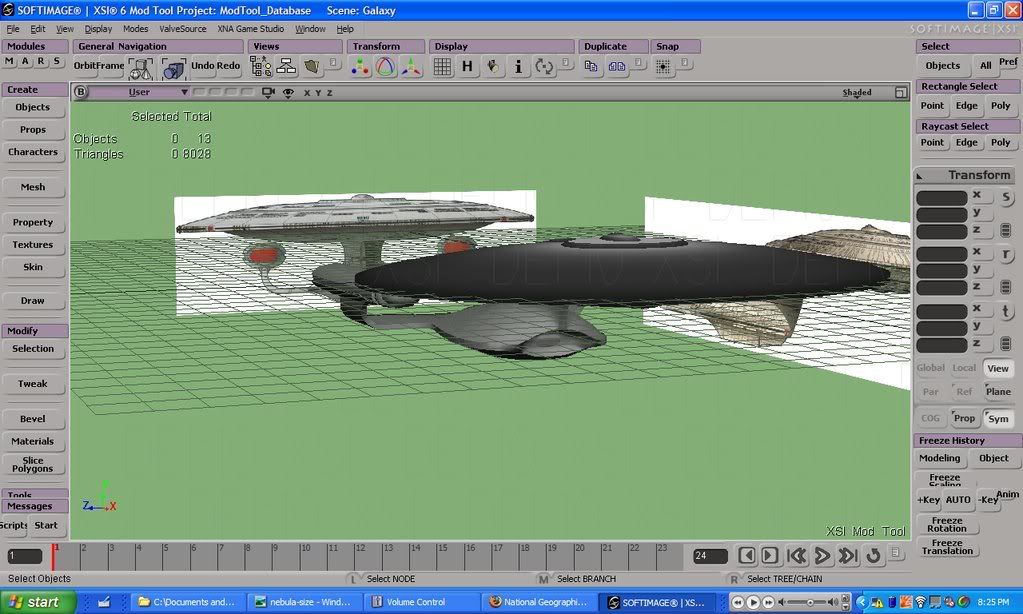Click the Bevel button
1023x614 pixels.
(x=33, y=419)
